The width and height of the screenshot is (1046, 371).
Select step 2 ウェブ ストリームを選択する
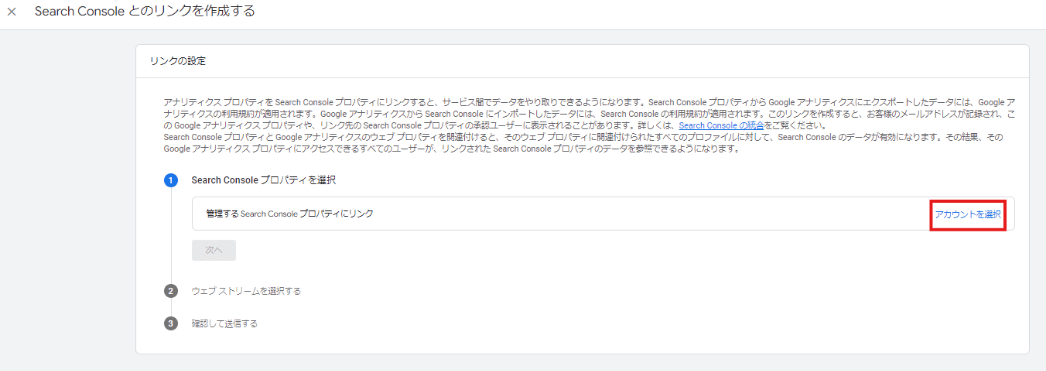pyautogui.click(x=246, y=291)
